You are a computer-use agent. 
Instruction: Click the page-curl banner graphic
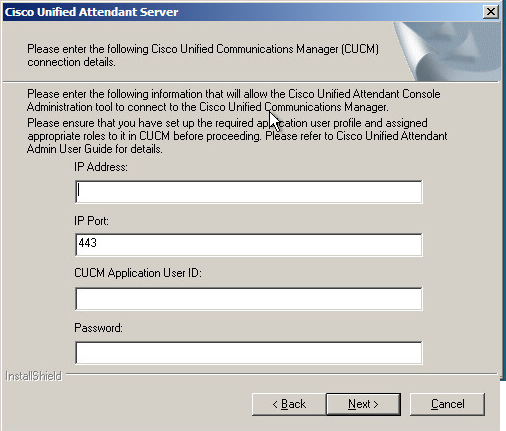pos(447,51)
